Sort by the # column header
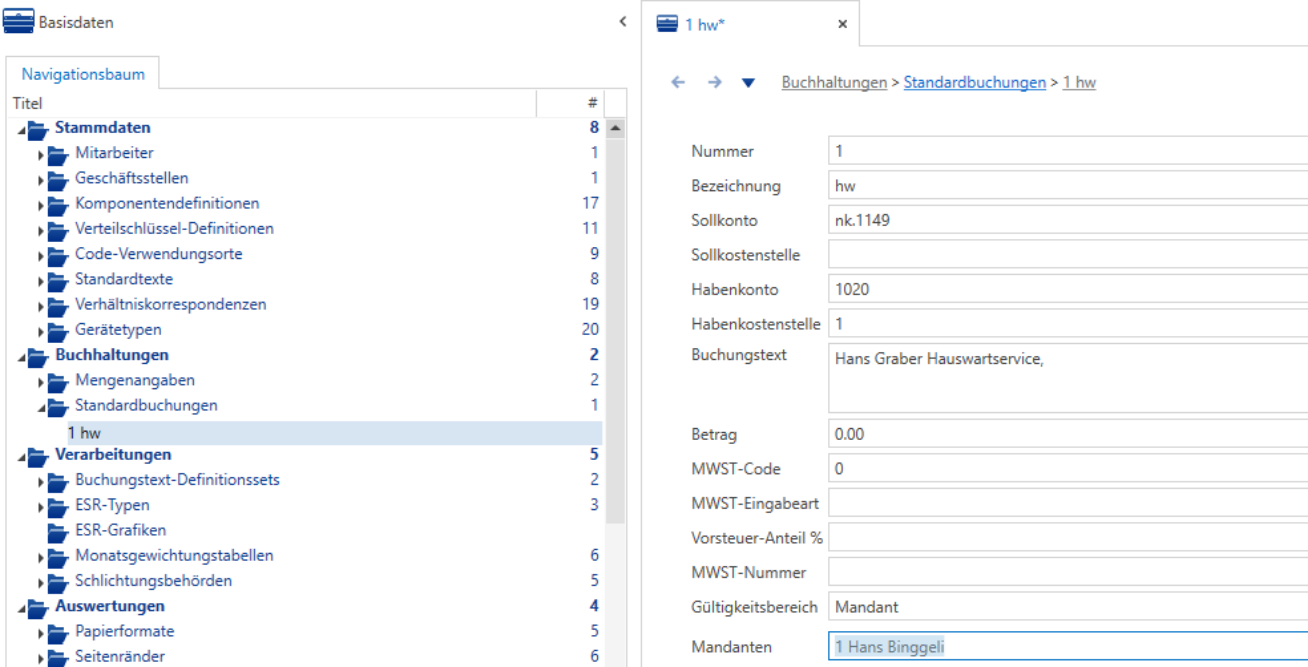 click(x=571, y=102)
